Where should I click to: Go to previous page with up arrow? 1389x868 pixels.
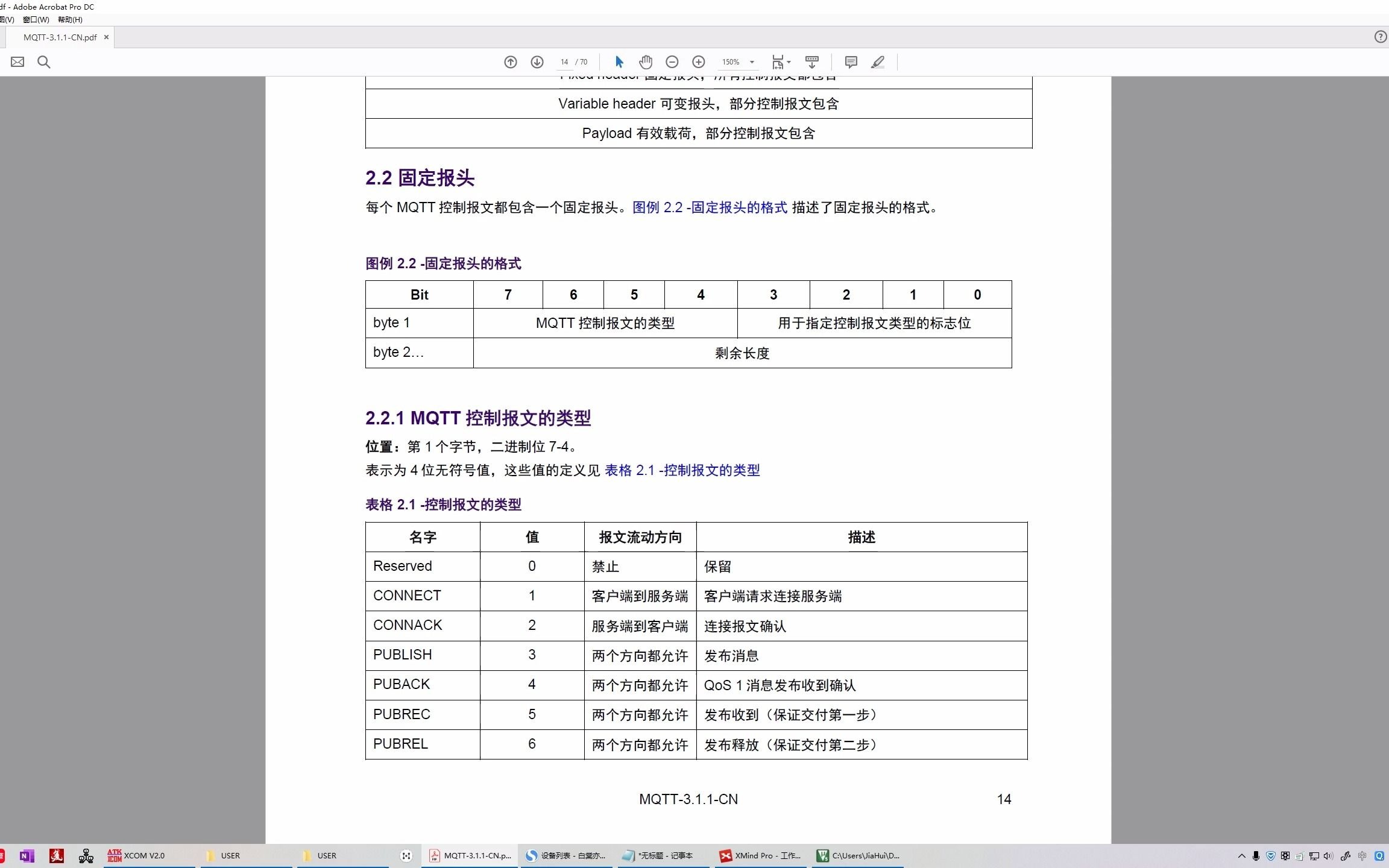511,62
